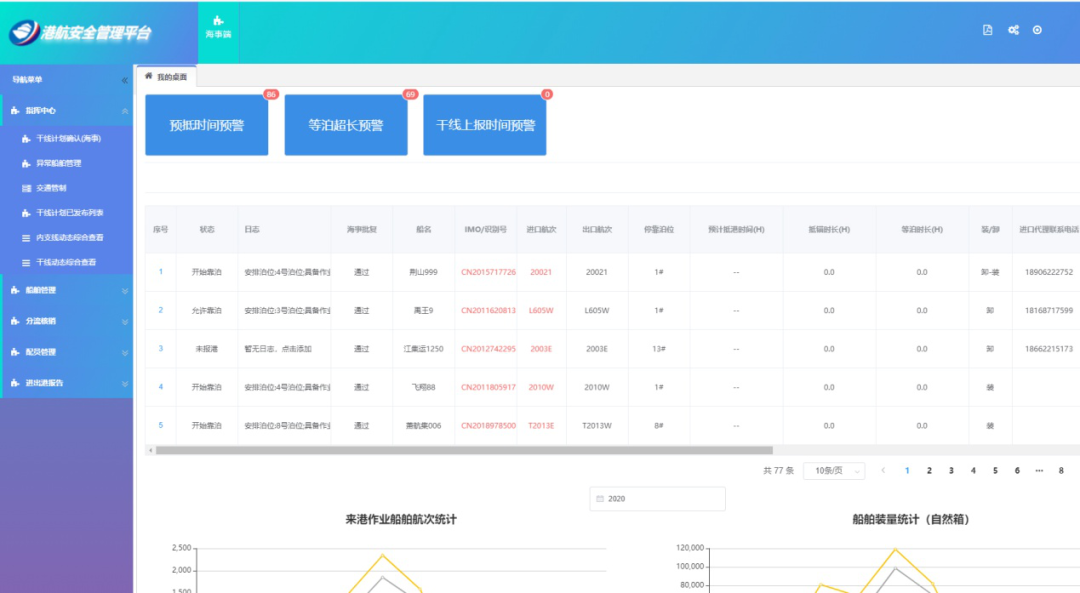Open the 等泊超长预警 card
The image size is (1080, 593).
pos(346,125)
